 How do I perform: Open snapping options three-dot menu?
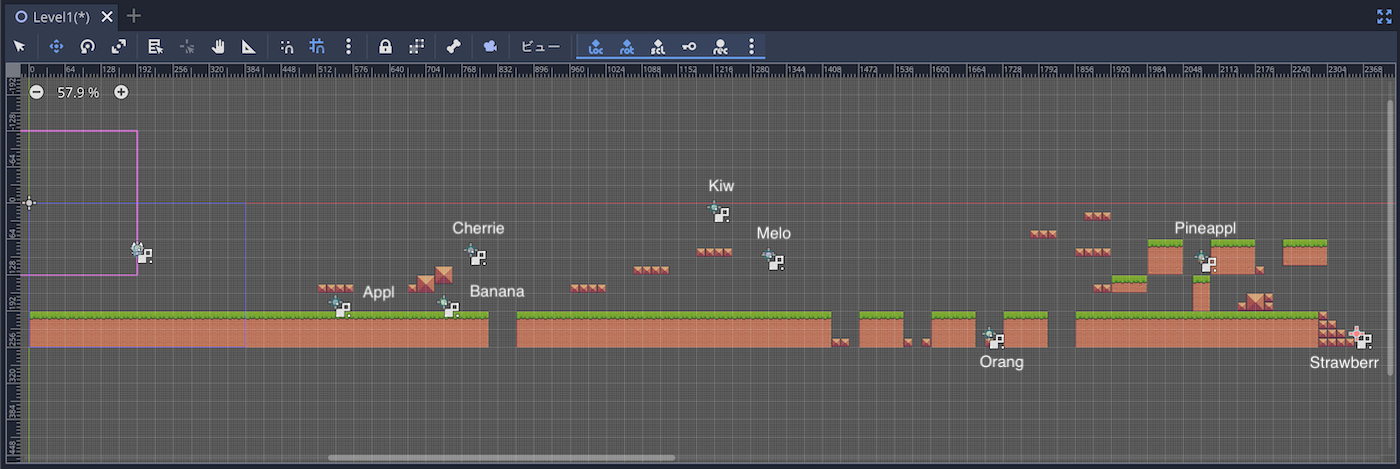click(348, 46)
